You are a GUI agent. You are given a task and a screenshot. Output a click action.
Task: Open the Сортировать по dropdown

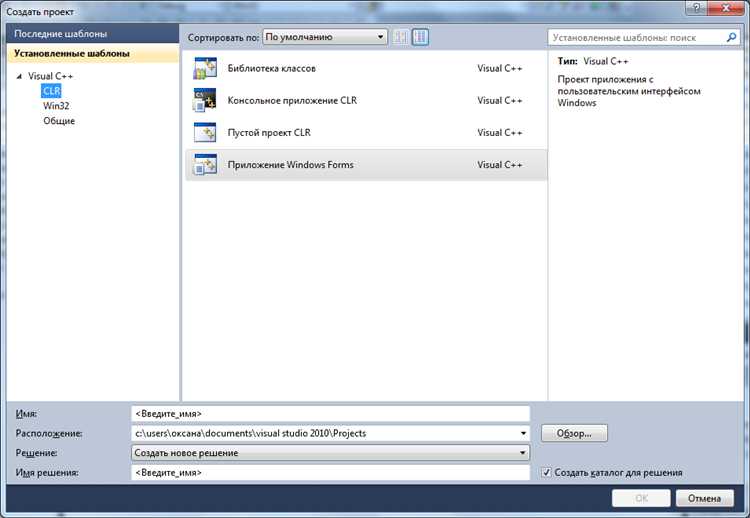[325, 37]
